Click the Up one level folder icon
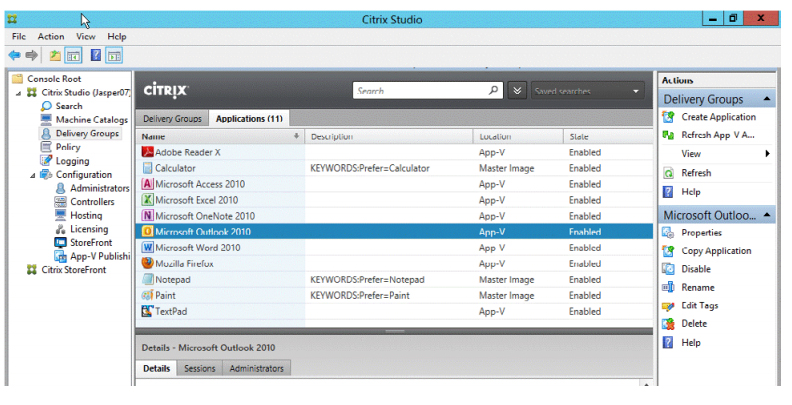Viewport: 792px width, 405px height. pos(55,55)
